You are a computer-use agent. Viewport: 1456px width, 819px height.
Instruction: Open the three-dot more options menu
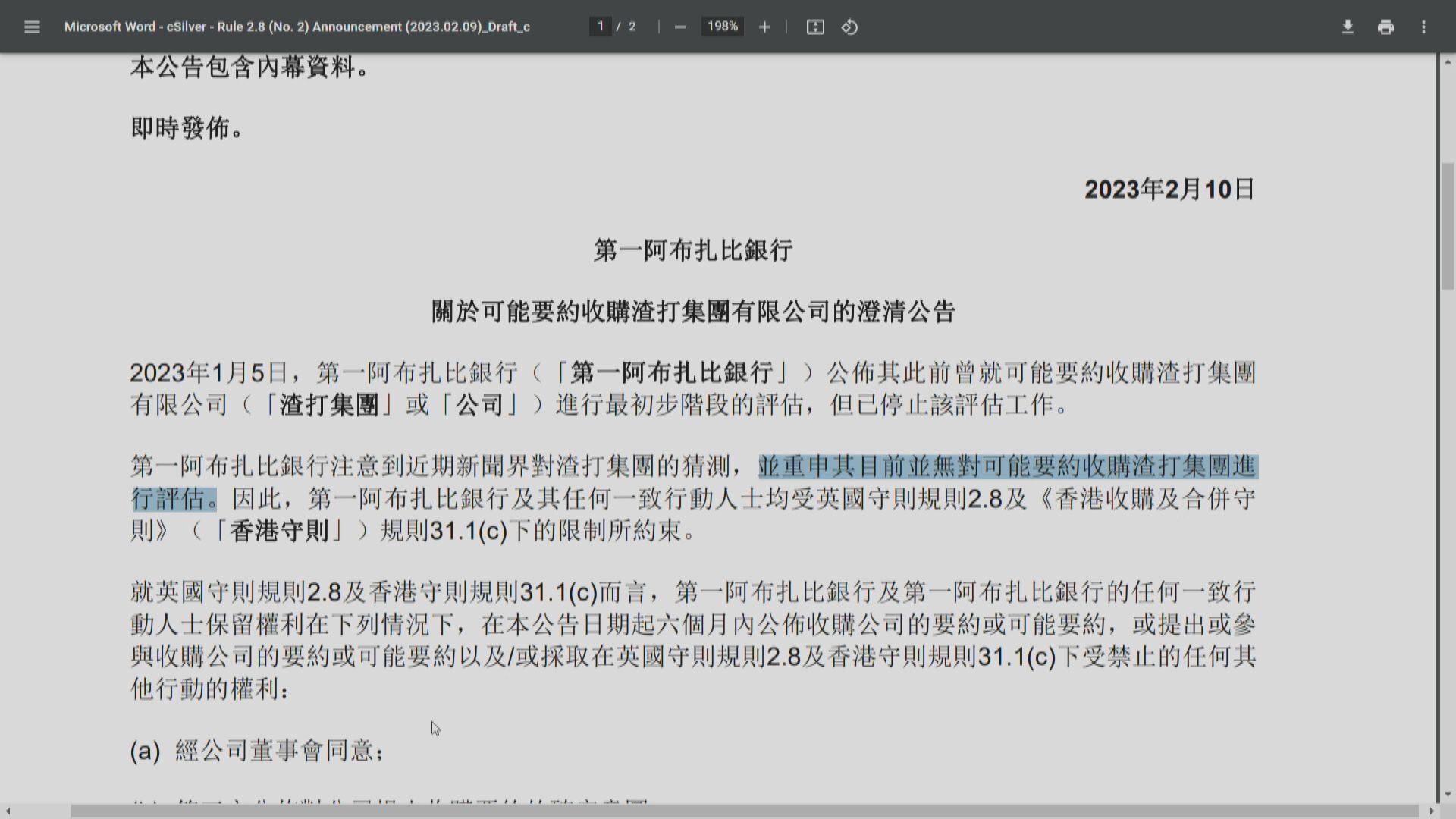click(x=1424, y=27)
